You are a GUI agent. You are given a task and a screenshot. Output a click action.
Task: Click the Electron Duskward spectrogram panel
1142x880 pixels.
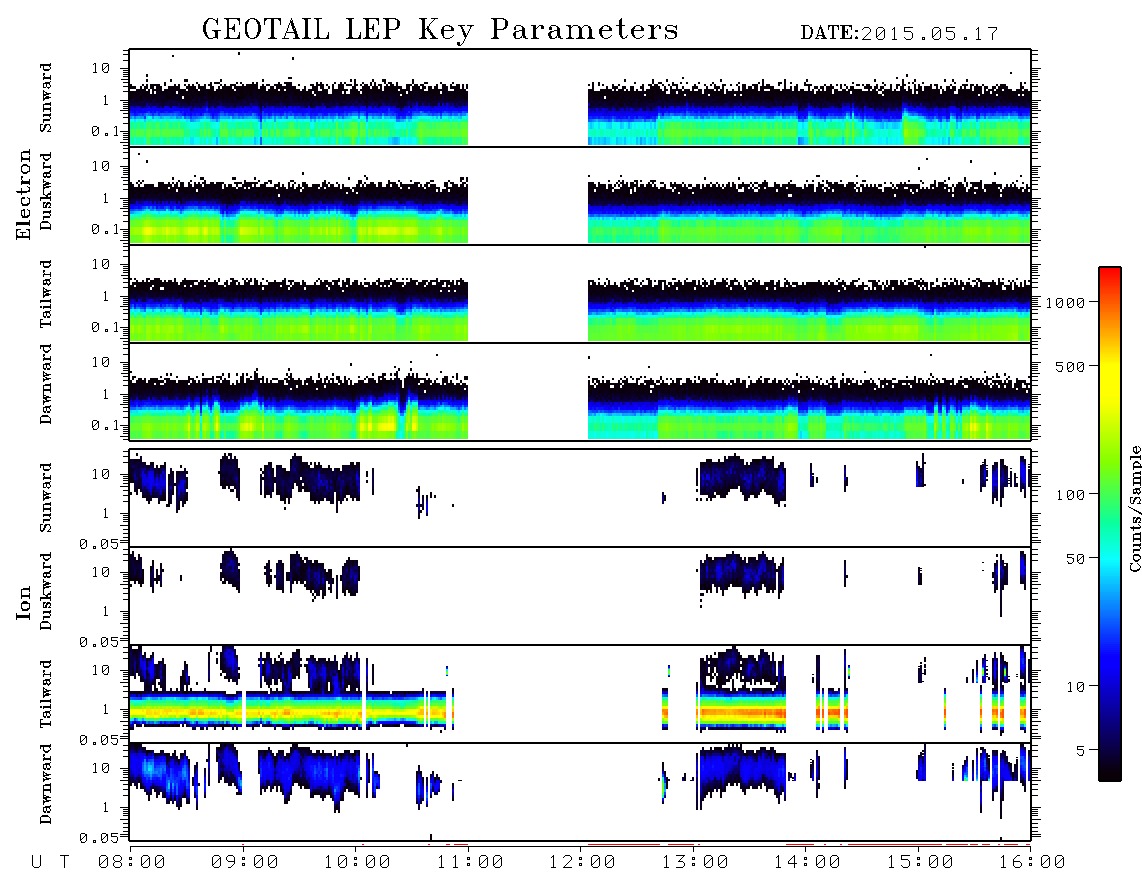[580, 196]
